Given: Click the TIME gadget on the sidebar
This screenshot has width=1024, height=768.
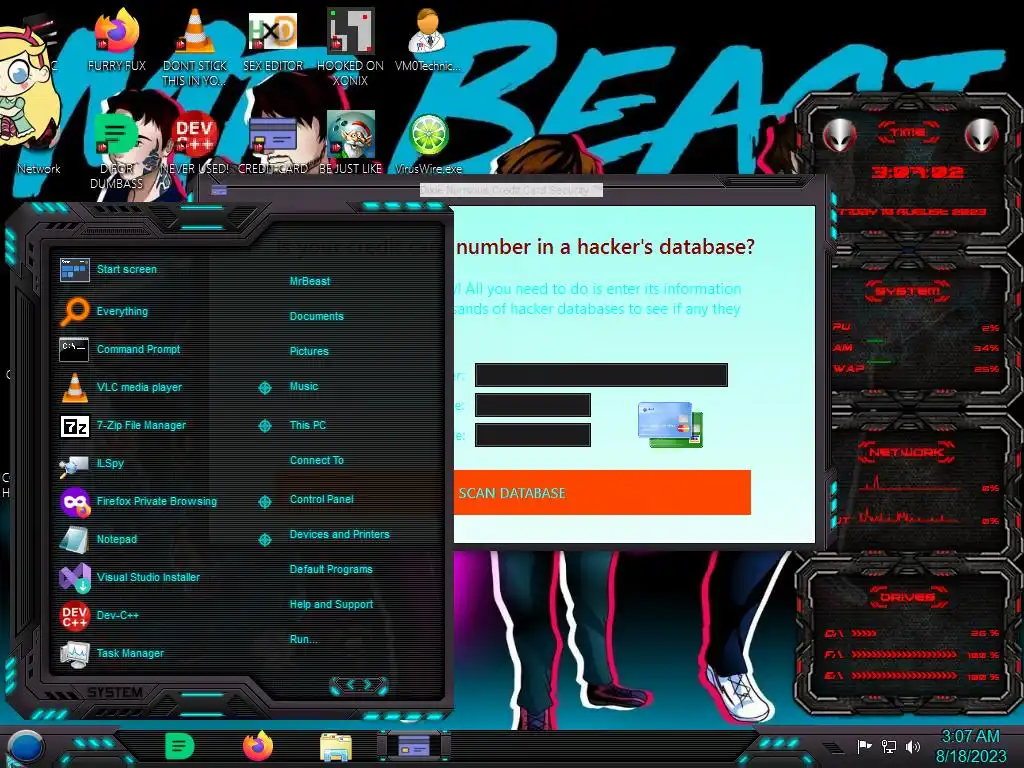Looking at the screenshot, I should coord(908,170).
